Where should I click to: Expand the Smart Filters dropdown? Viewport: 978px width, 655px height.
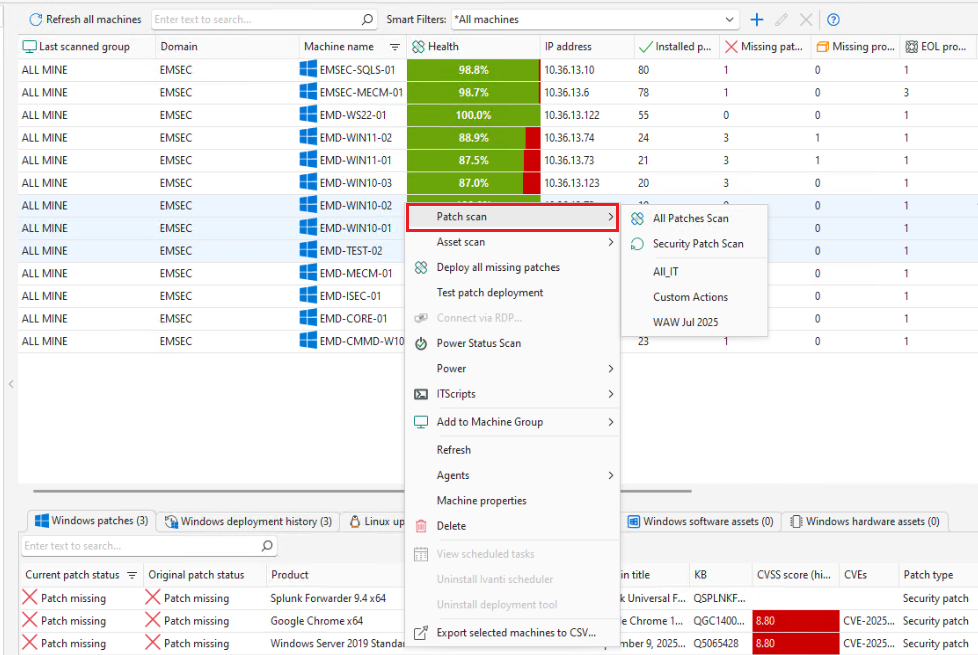click(729, 19)
